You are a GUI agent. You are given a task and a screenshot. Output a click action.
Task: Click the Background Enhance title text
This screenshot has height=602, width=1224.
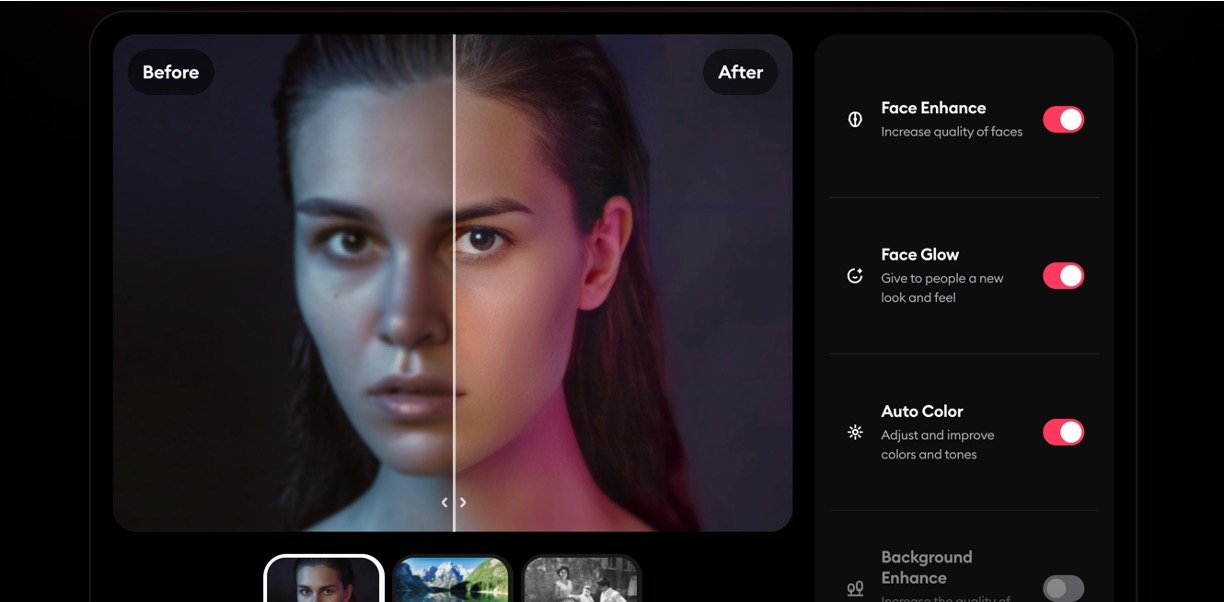[x=926, y=567]
